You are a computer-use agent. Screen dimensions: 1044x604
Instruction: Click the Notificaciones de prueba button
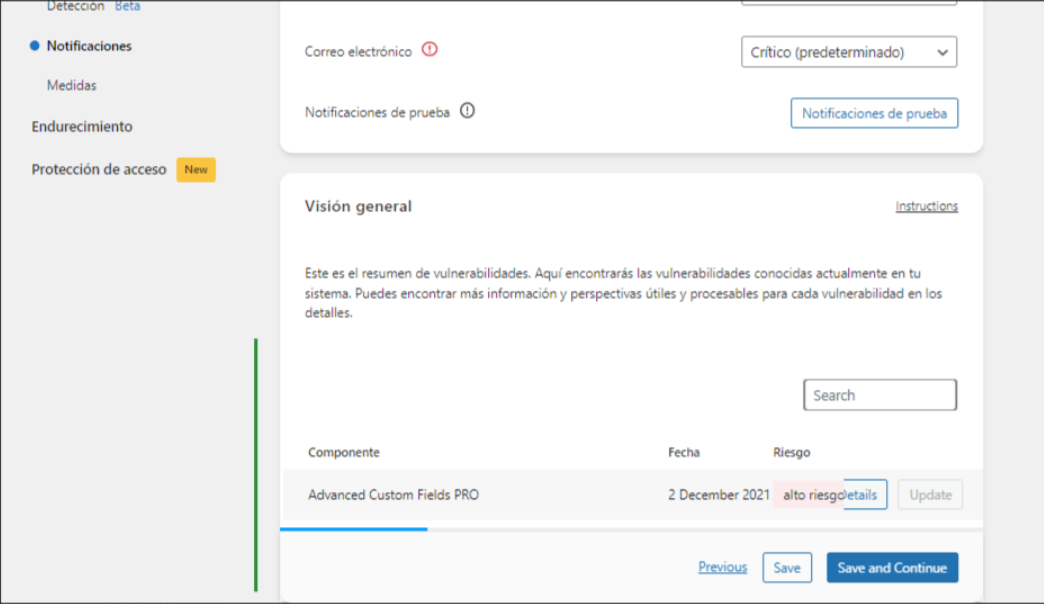[x=874, y=113]
